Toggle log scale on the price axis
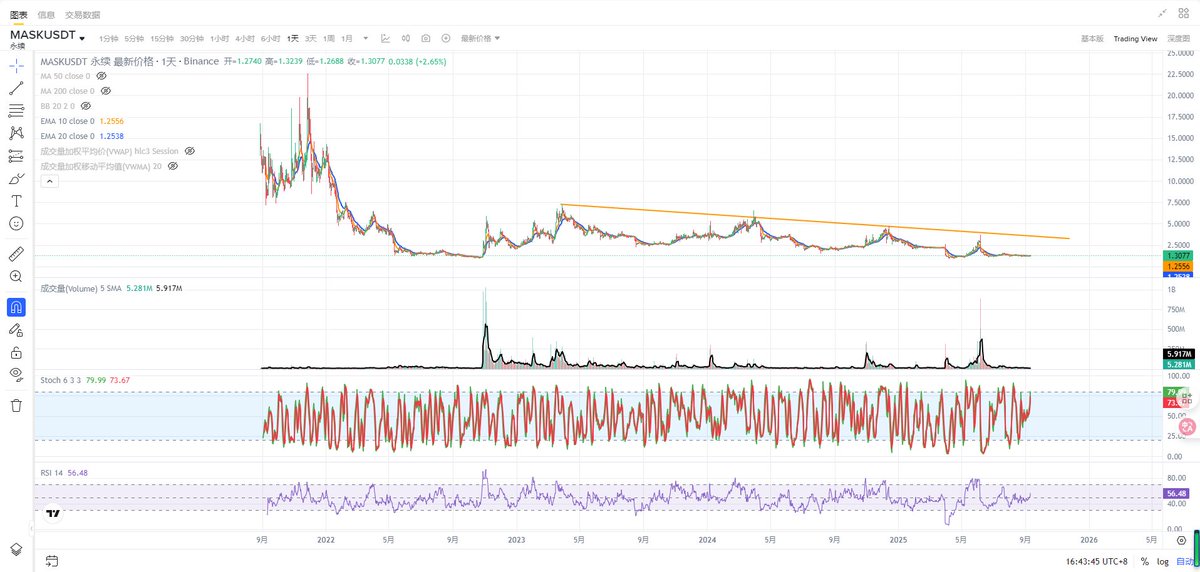Screen dimensions: 1200x572 click(1161, 561)
